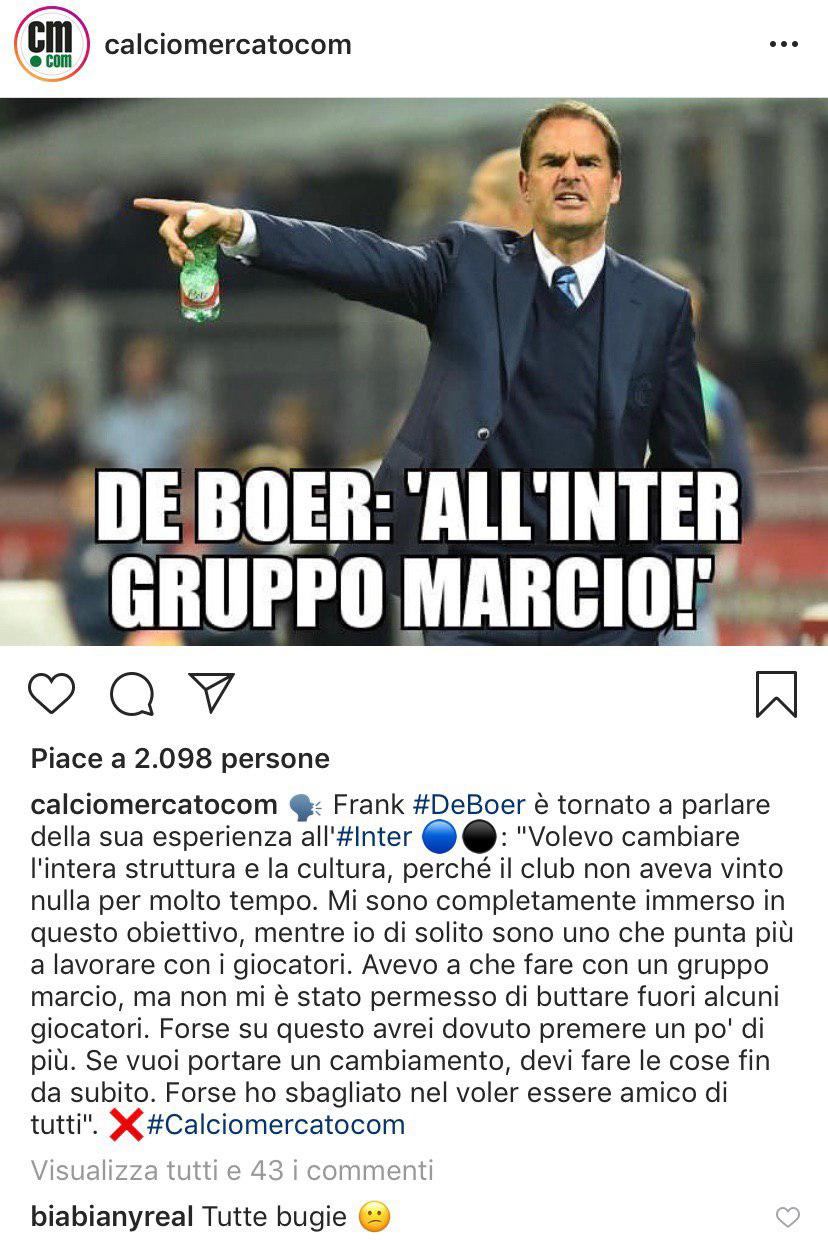Like the post with the heart icon

[x=51, y=693]
